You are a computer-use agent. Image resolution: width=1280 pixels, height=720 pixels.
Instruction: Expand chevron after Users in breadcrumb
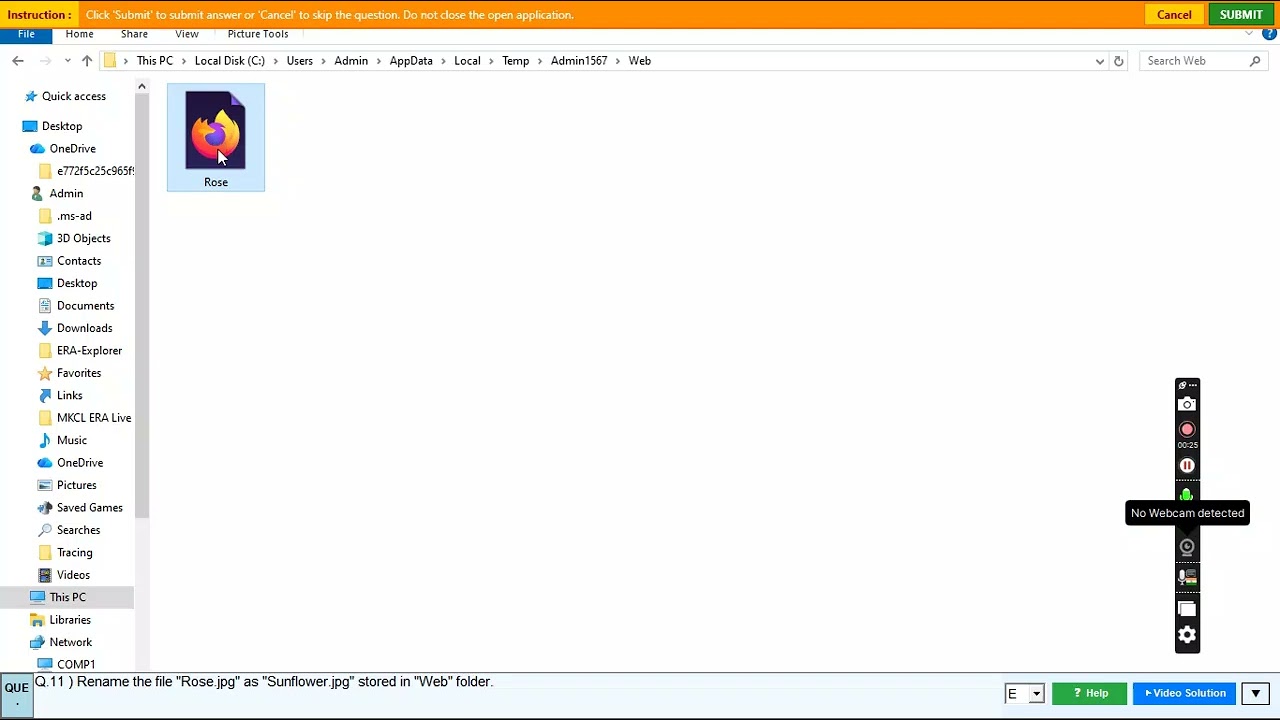coord(324,61)
